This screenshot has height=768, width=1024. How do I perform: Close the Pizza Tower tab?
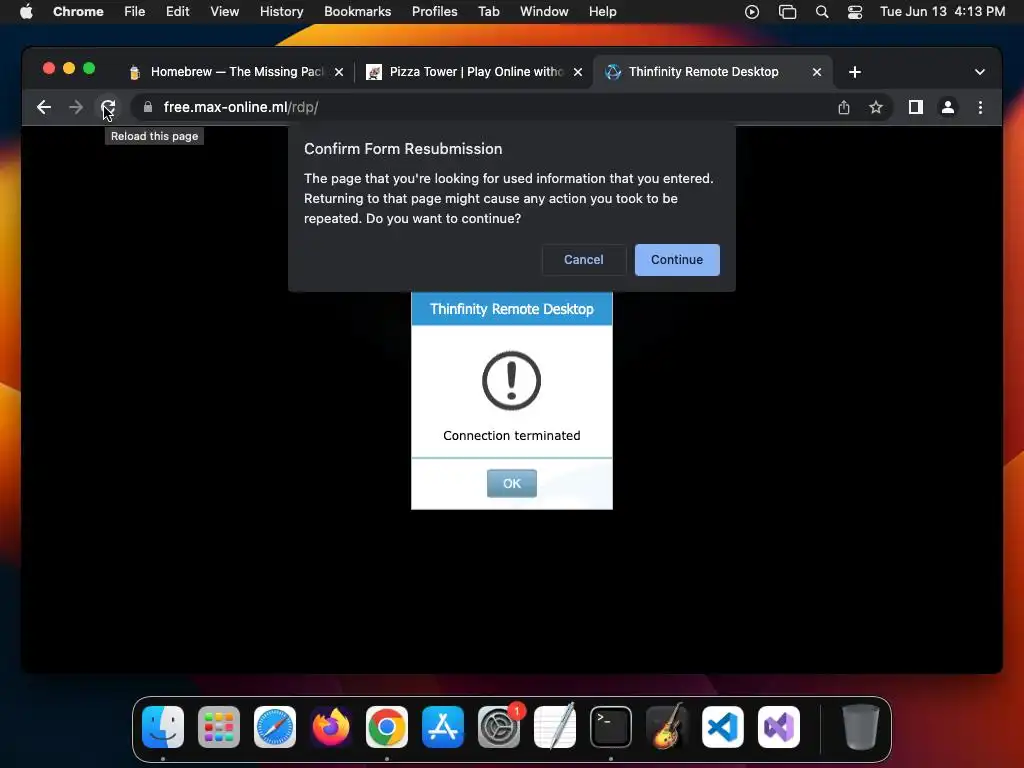click(x=578, y=72)
